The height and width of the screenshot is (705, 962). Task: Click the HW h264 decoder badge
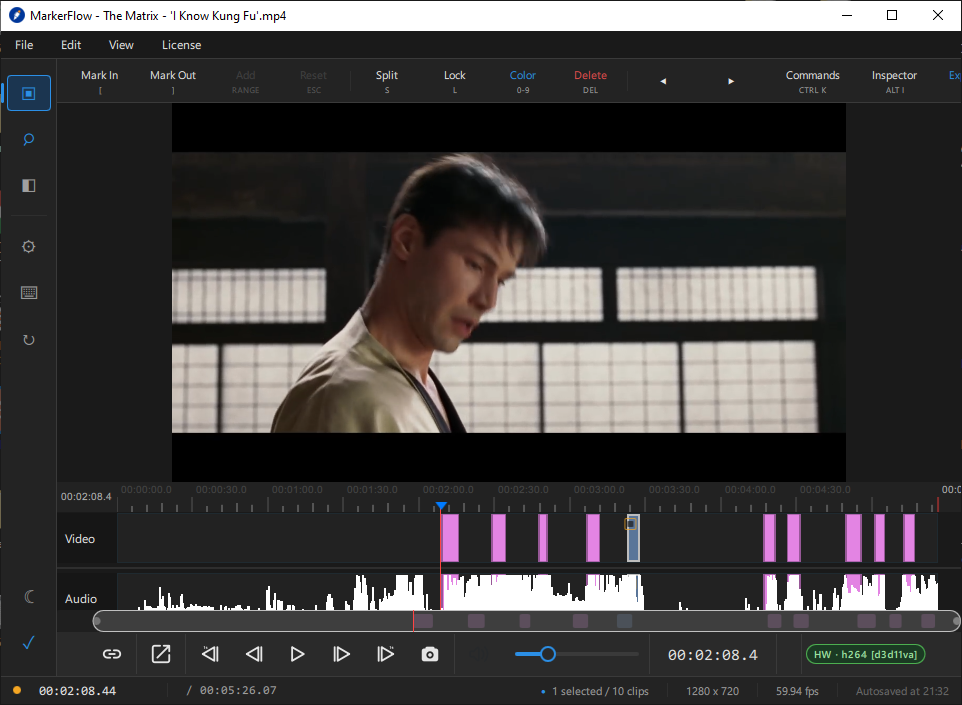[865, 655]
